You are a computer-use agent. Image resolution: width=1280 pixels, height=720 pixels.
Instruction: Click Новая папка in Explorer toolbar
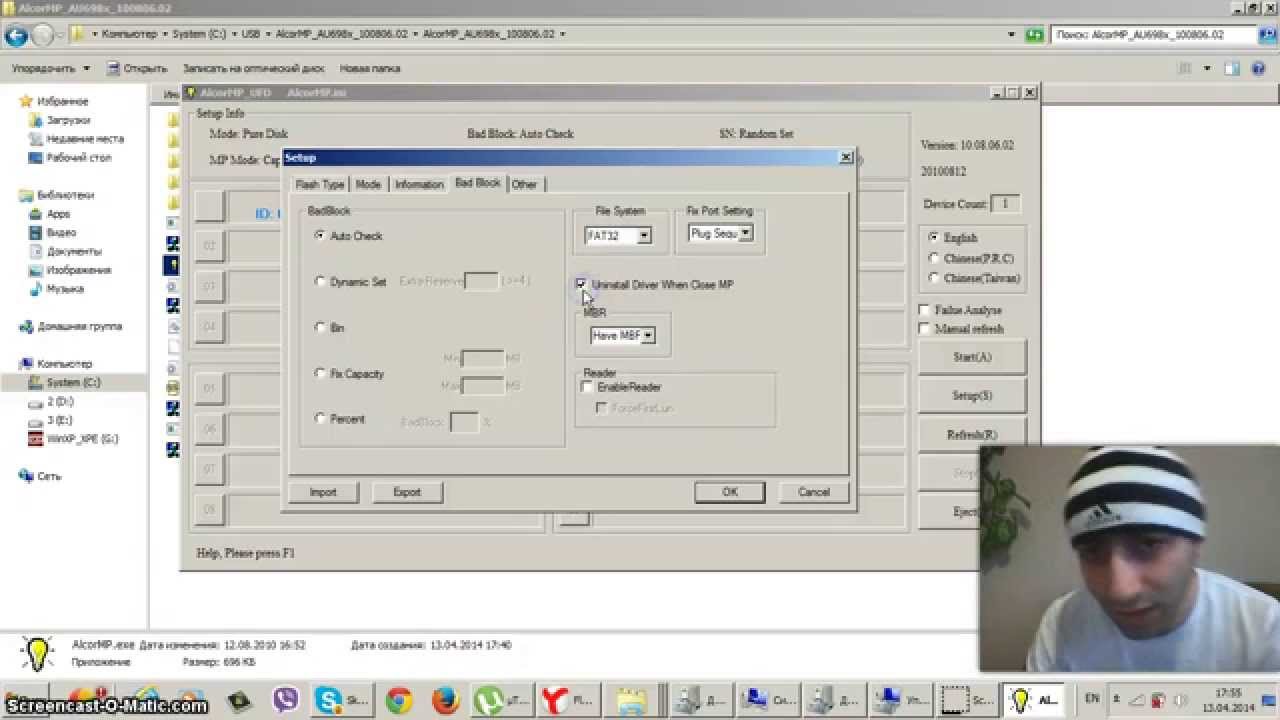(x=369, y=69)
